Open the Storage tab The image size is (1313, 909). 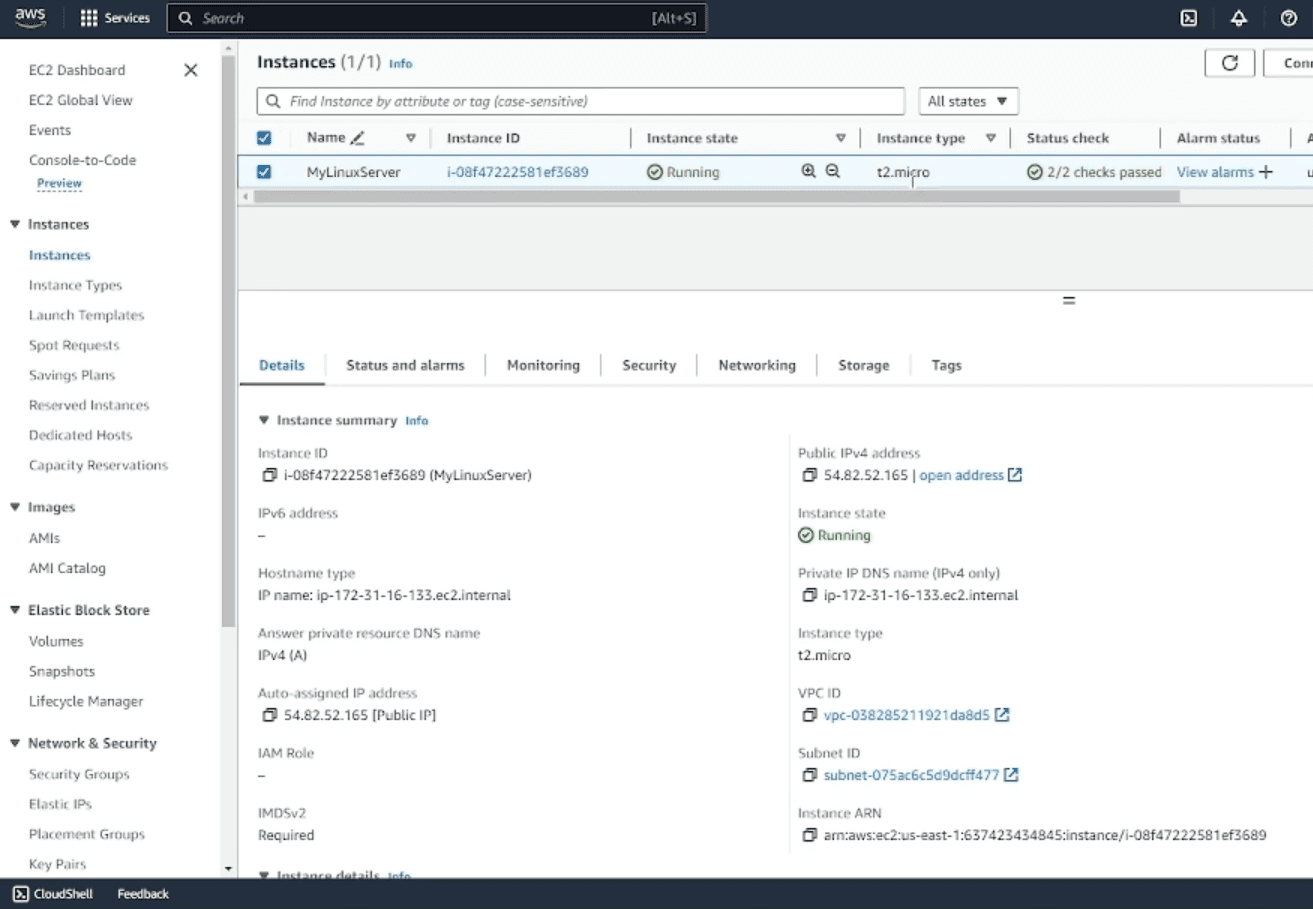tap(863, 365)
